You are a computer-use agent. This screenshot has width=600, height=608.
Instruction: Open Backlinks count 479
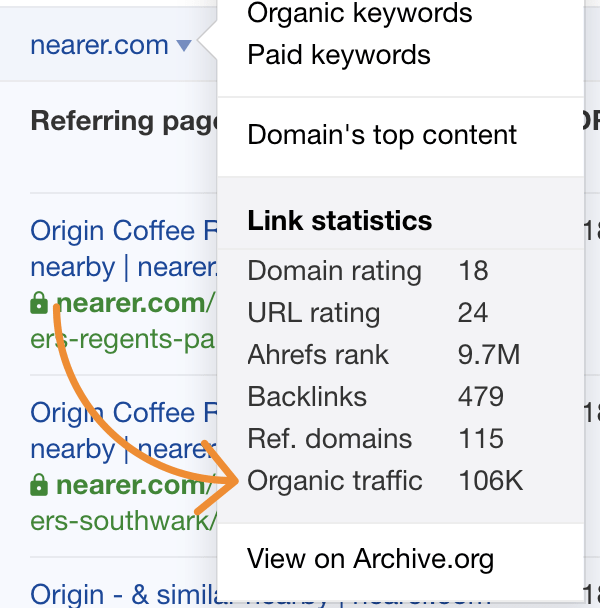coord(480,397)
